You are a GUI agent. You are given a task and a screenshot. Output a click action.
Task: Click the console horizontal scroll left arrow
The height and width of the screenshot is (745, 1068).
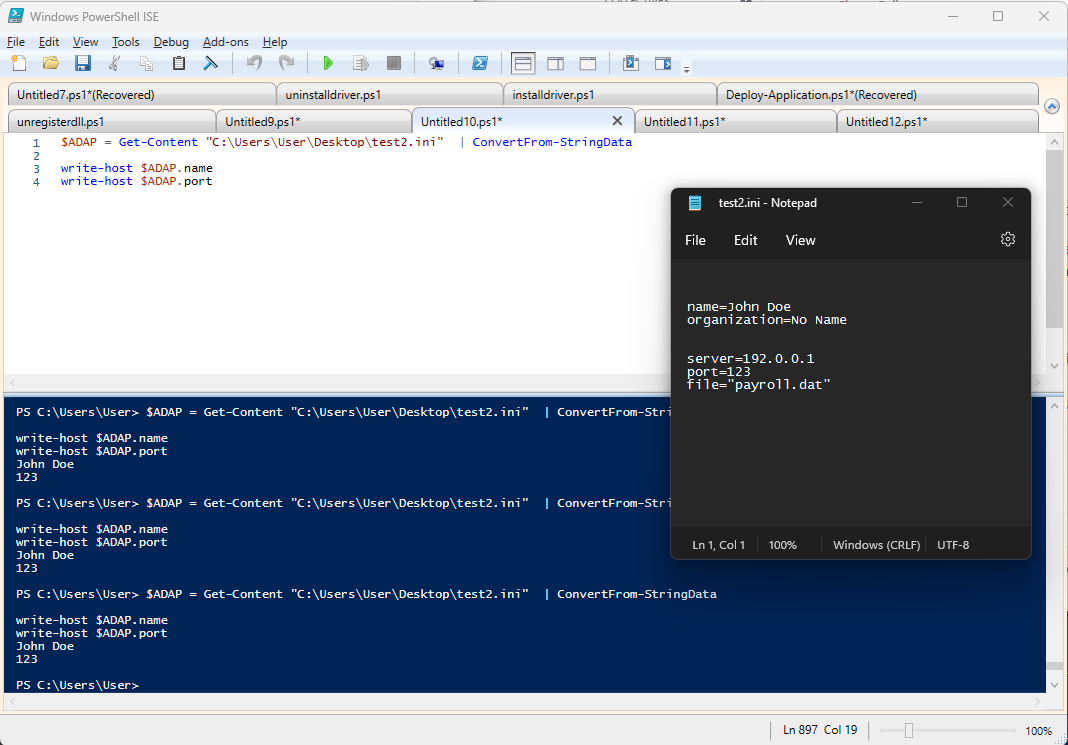(x=12, y=701)
